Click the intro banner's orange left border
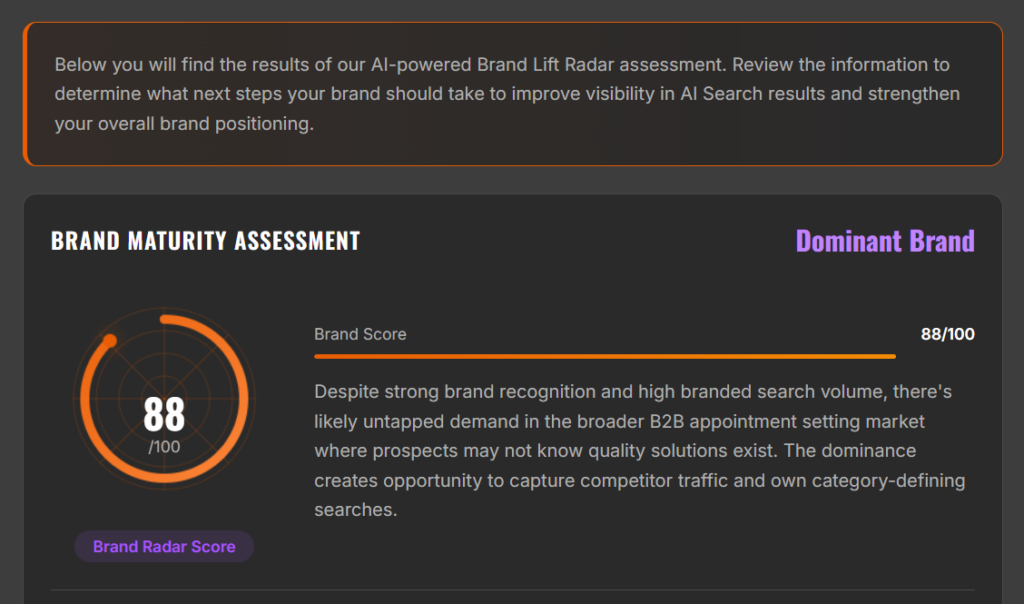 pyautogui.click(x=25, y=94)
